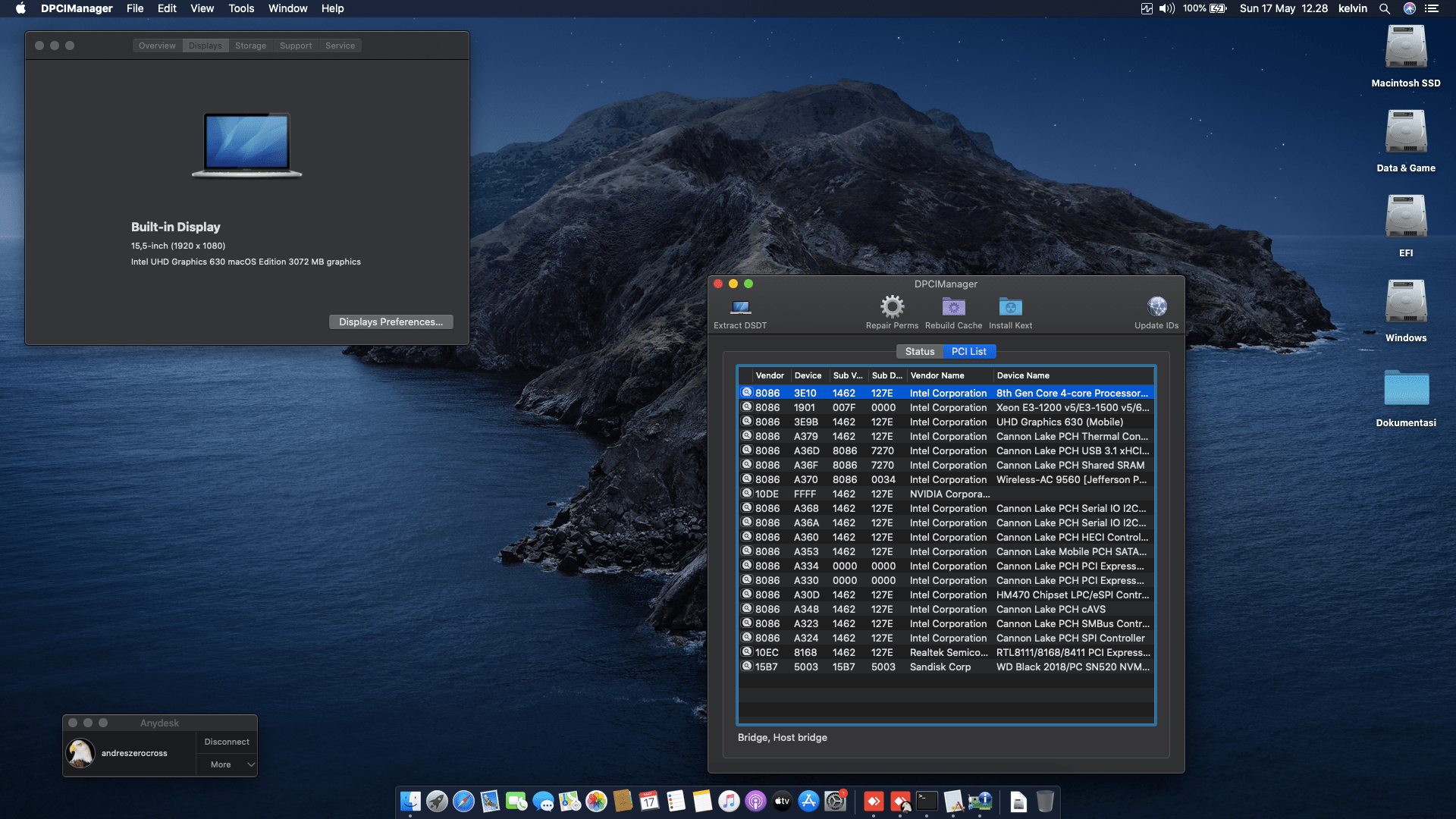Click the Repair Perms gear icon

point(892,306)
